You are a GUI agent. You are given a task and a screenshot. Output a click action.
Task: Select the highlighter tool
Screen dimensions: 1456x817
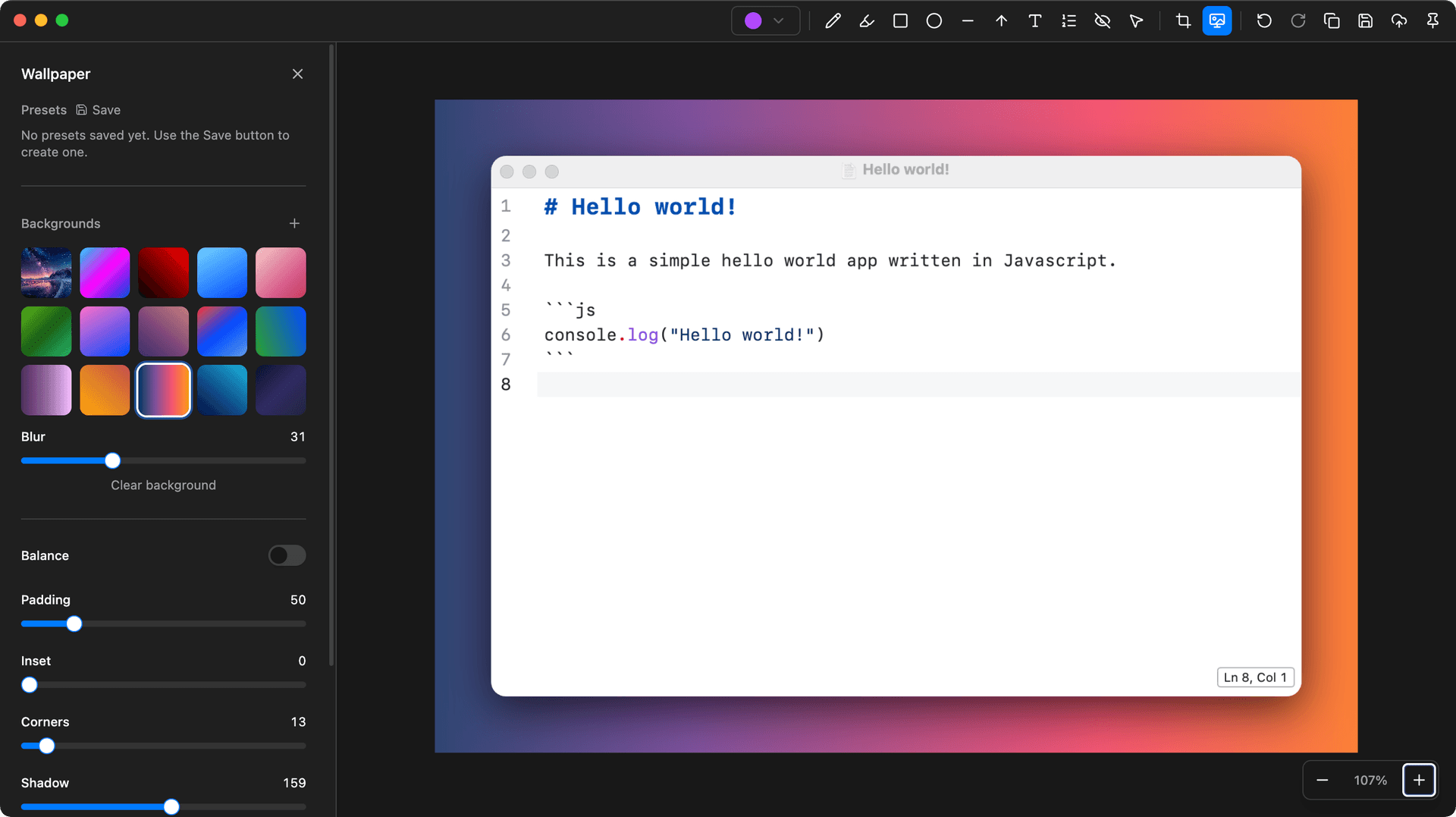(867, 21)
